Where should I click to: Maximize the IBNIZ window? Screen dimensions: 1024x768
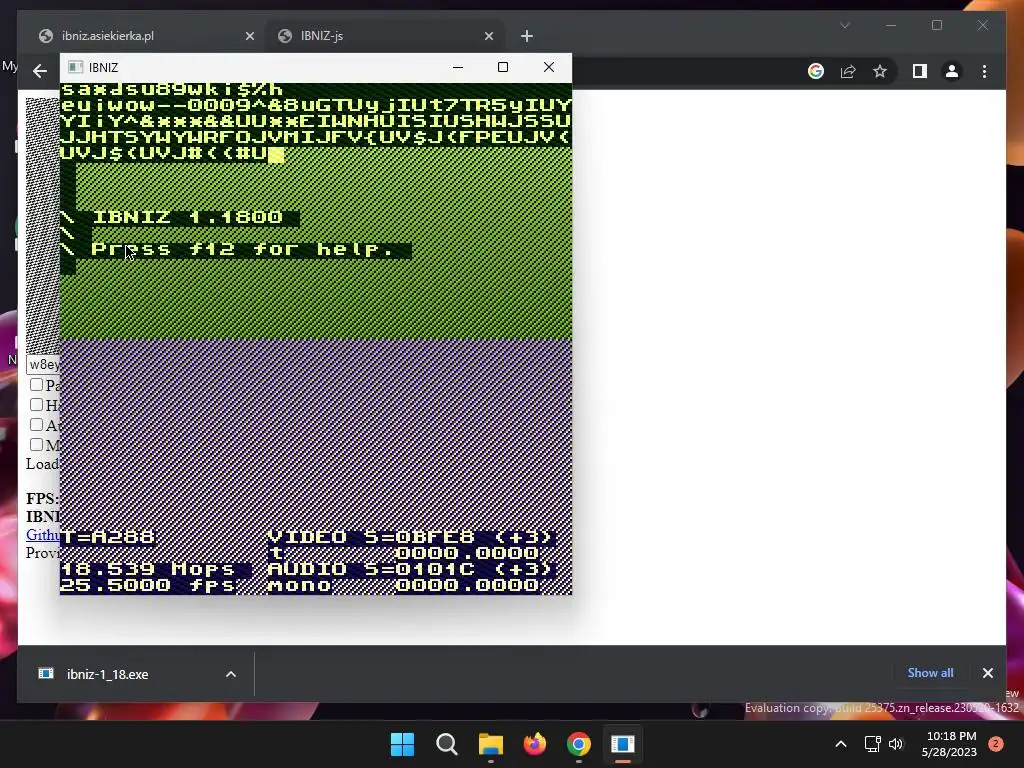tap(503, 67)
